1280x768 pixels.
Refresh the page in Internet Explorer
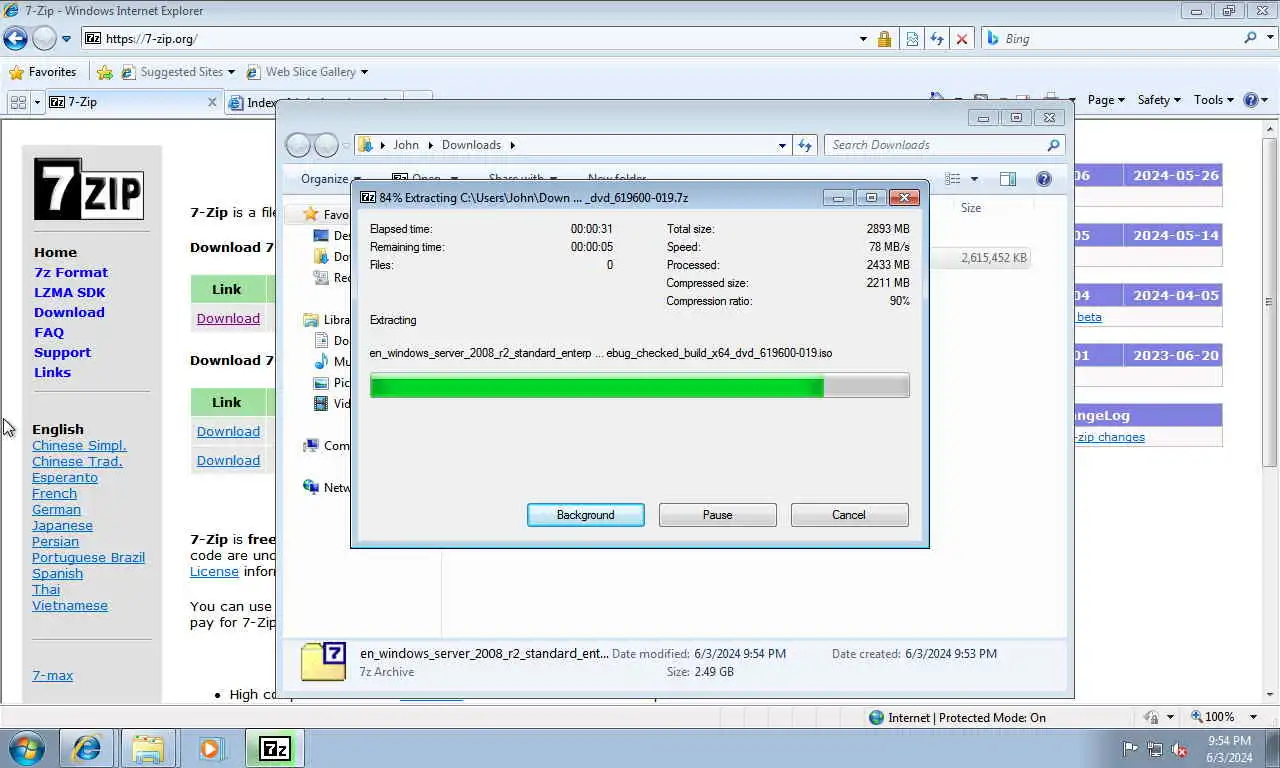click(937, 39)
